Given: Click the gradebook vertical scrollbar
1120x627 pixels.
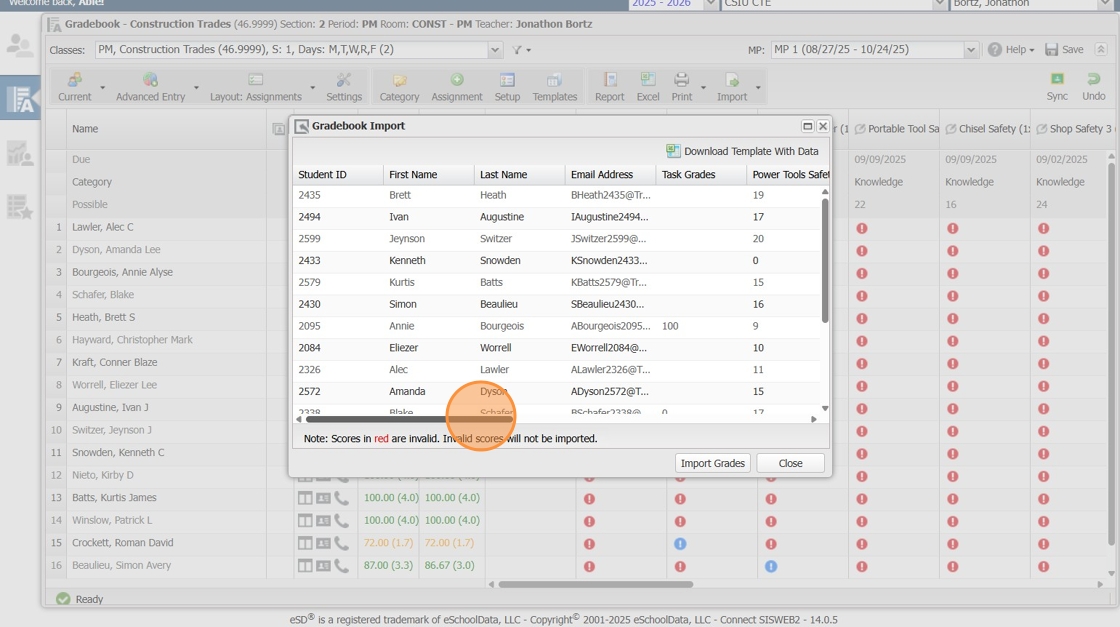Looking at the screenshot, I should click(x=1111, y=354).
